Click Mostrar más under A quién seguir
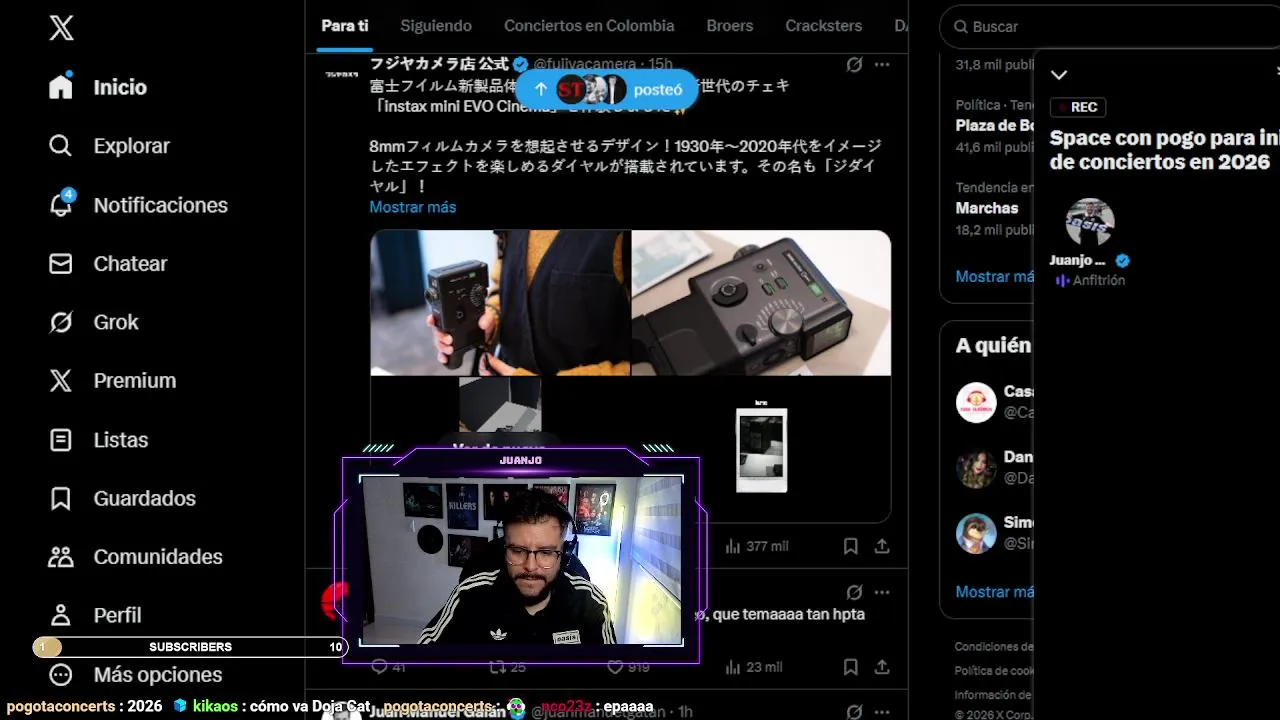 click(x=994, y=592)
